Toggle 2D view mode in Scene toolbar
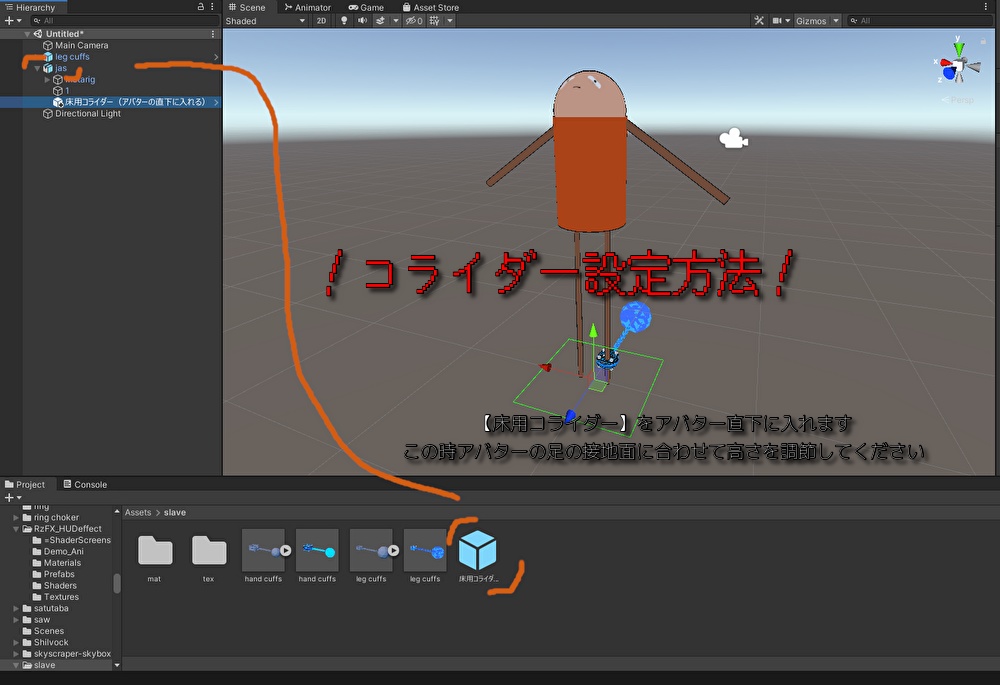The width and height of the screenshot is (1000, 685). 321,20
